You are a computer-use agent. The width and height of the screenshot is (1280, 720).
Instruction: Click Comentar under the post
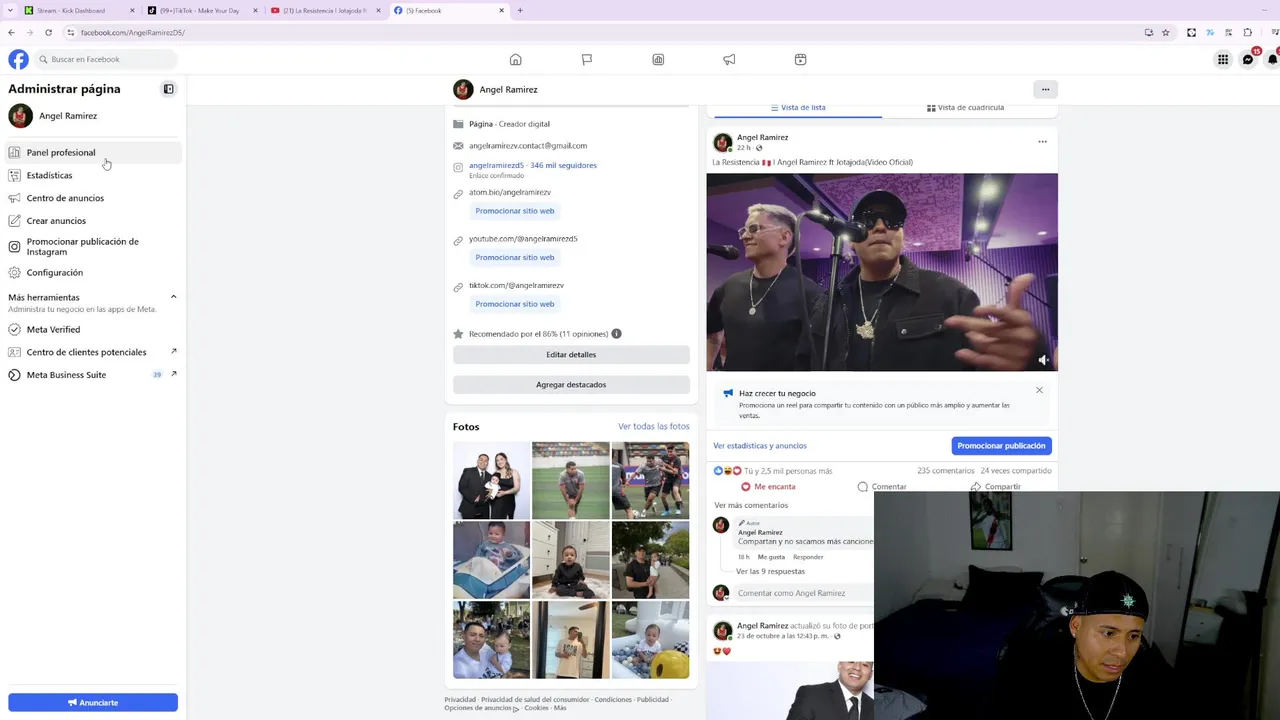882,487
